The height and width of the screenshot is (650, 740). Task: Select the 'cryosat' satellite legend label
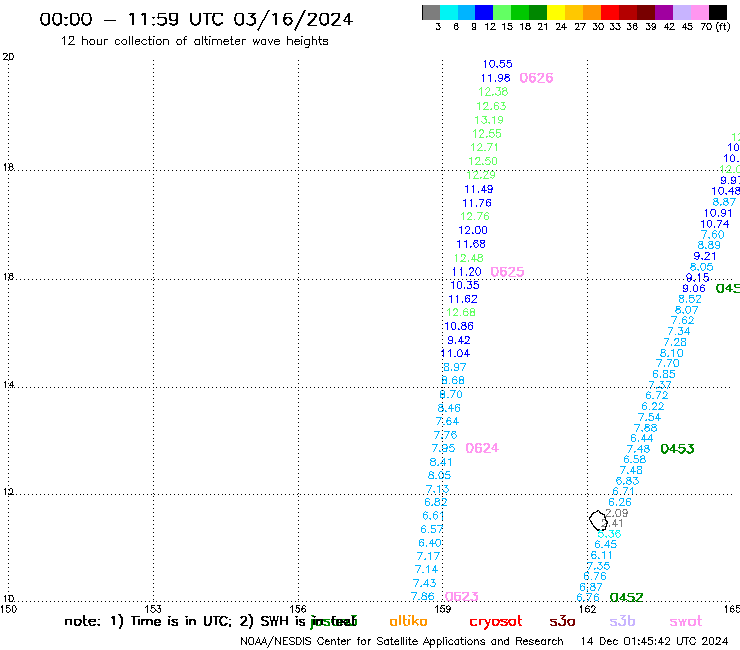(496, 622)
